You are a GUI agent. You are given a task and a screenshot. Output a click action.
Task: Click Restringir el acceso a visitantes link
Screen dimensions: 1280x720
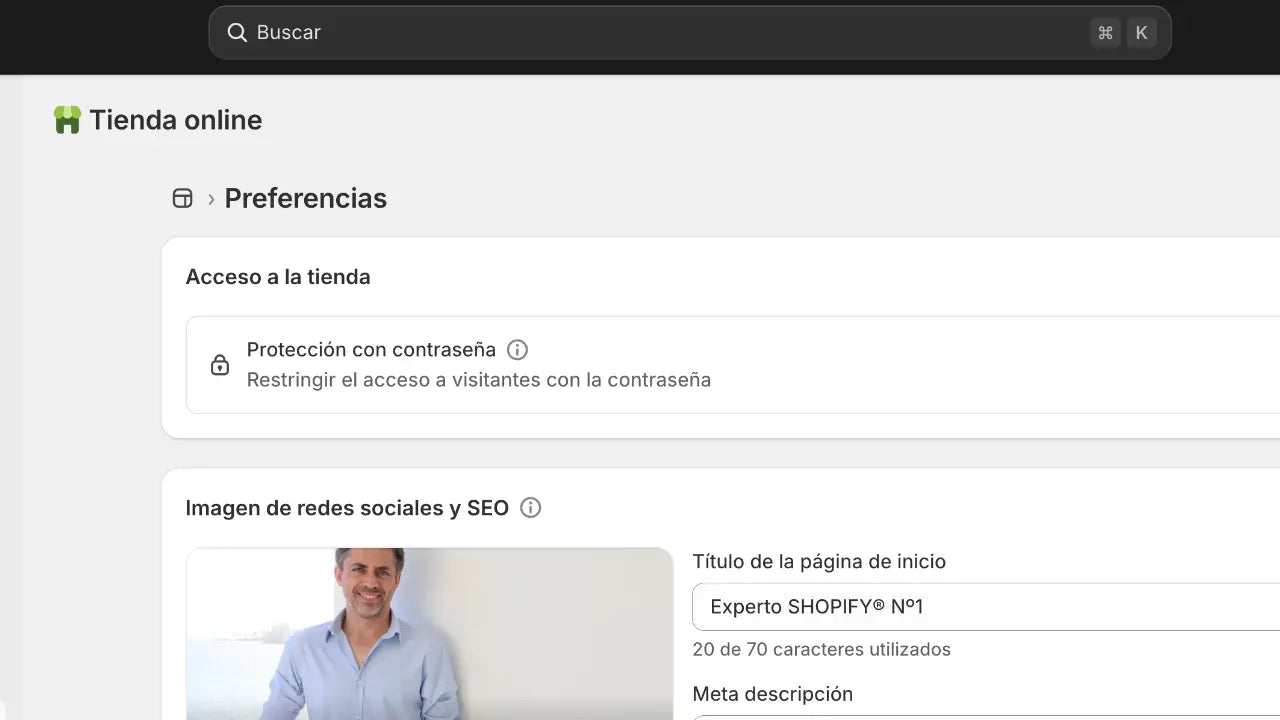(479, 379)
